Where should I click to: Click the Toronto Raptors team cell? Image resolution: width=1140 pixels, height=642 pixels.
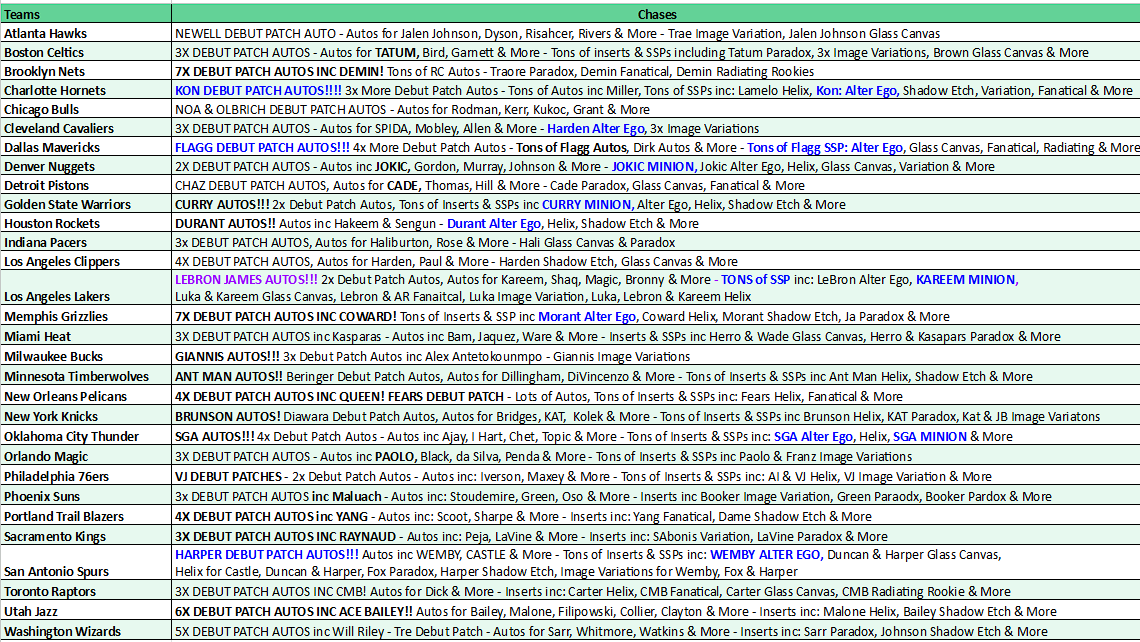coord(86,590)
